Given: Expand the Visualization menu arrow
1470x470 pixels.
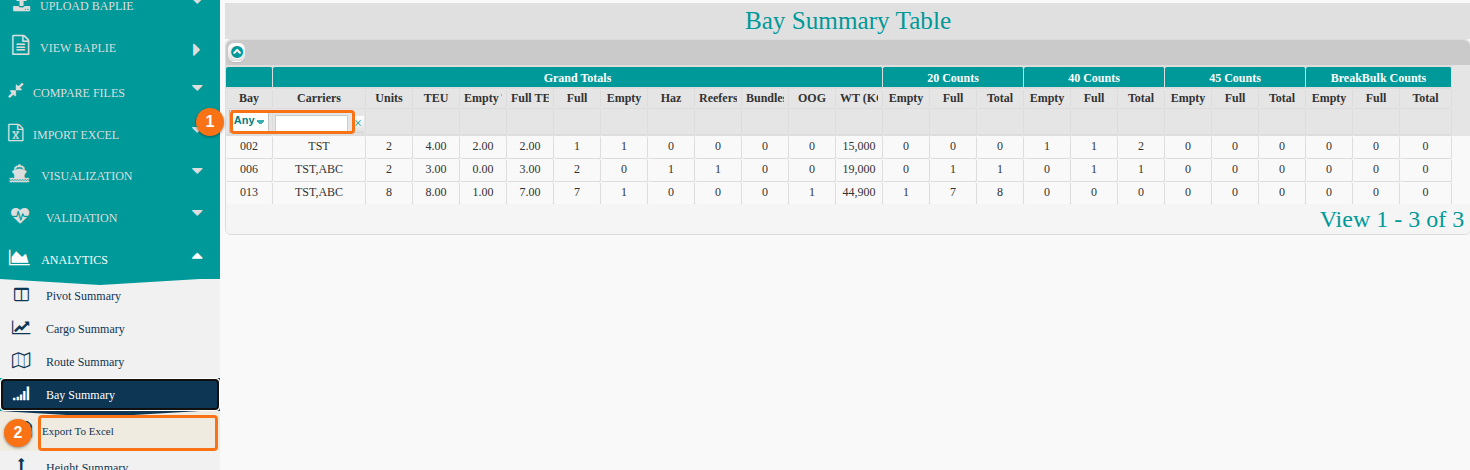Looking at the screenshot, I should pyautogui.click(x=197, y=170).
